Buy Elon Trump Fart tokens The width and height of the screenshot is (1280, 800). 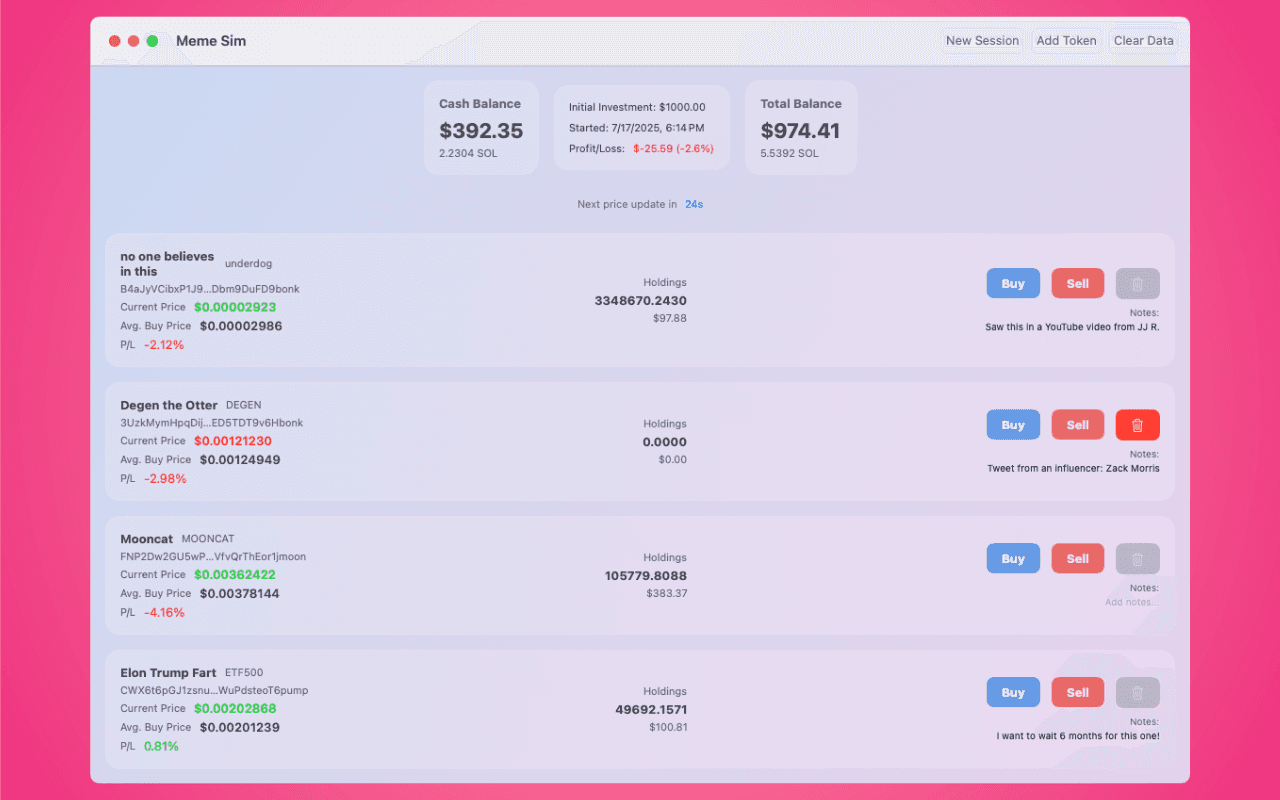[x=1012, y=692]
